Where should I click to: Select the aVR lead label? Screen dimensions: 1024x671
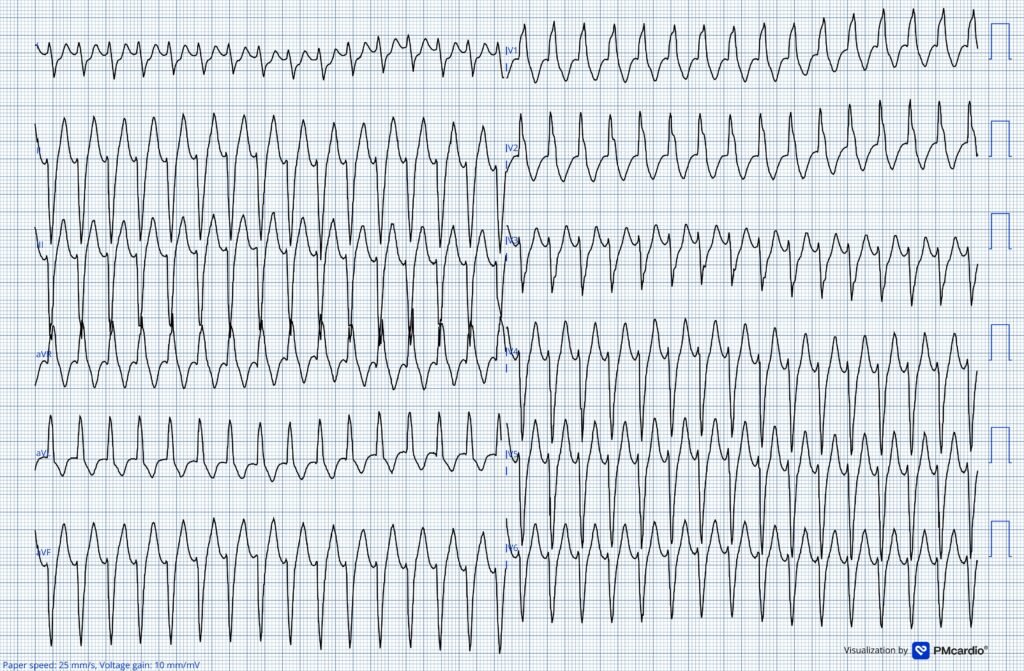[x=44, y=354]
